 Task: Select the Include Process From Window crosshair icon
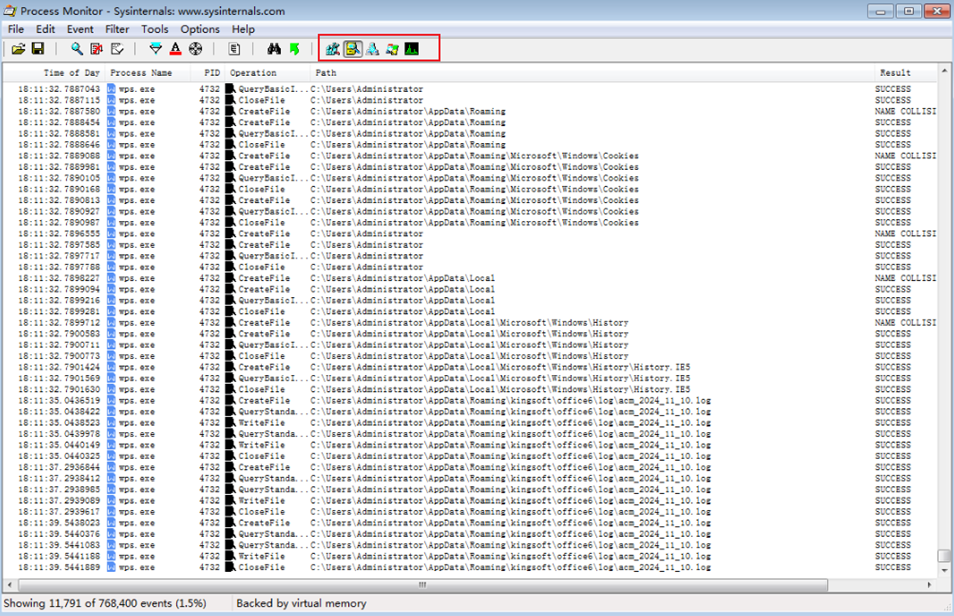tap(195, 49)
